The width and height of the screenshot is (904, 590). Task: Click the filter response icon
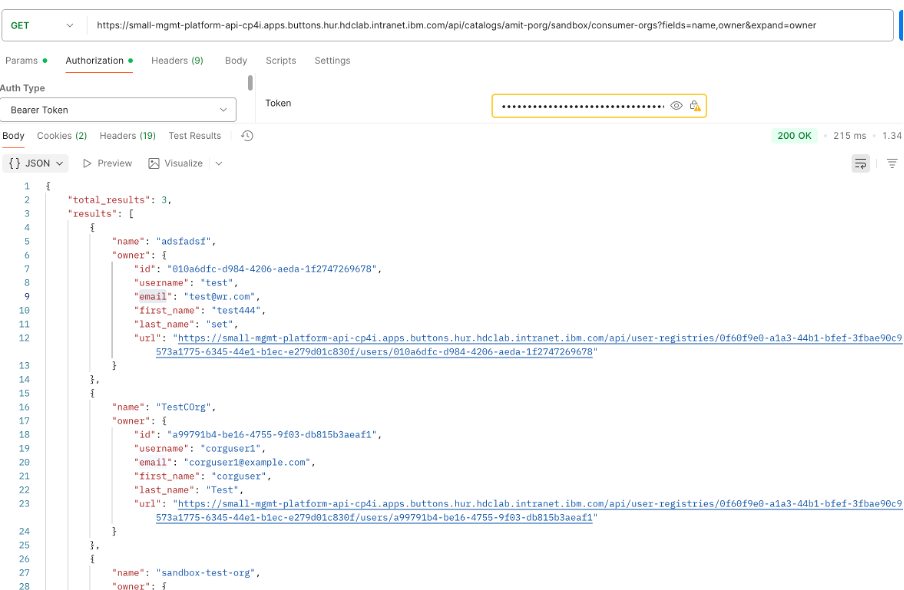[x=892, y=163]
